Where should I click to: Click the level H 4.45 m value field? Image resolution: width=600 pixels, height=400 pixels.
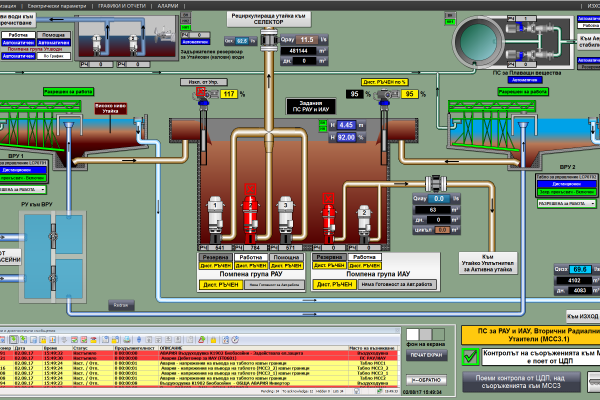point(346,125)
